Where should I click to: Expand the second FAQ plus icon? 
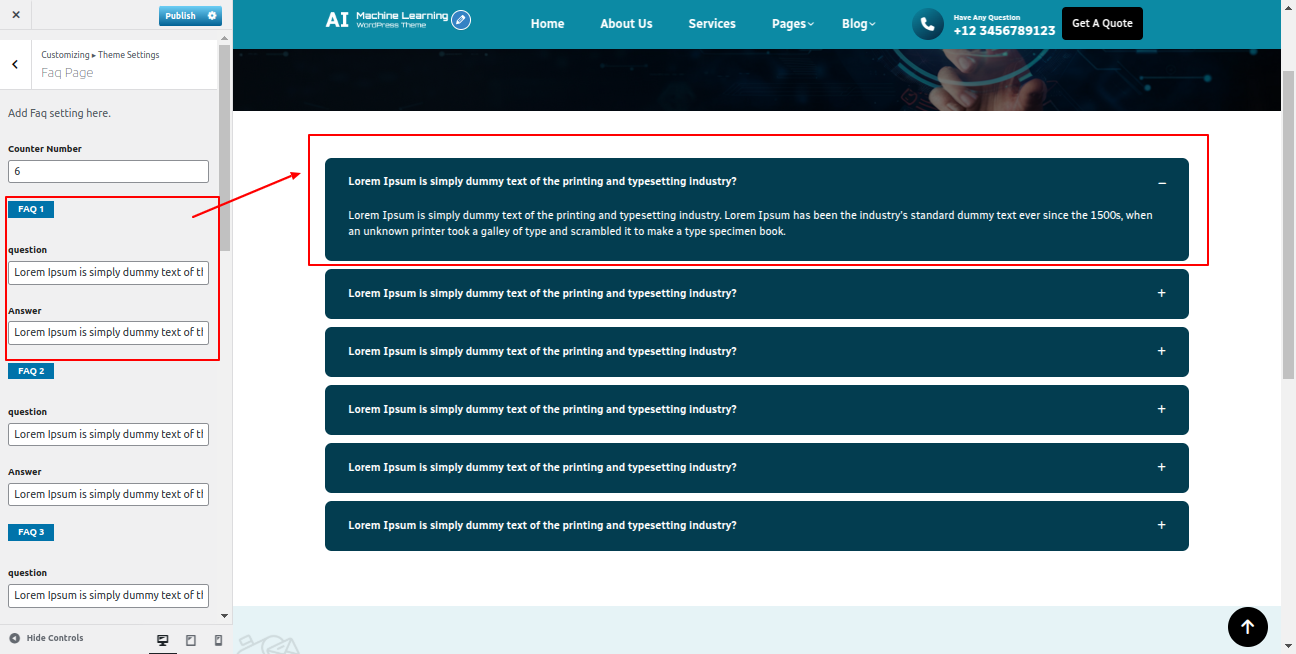pyautogui.click(x=1162, y=294)
